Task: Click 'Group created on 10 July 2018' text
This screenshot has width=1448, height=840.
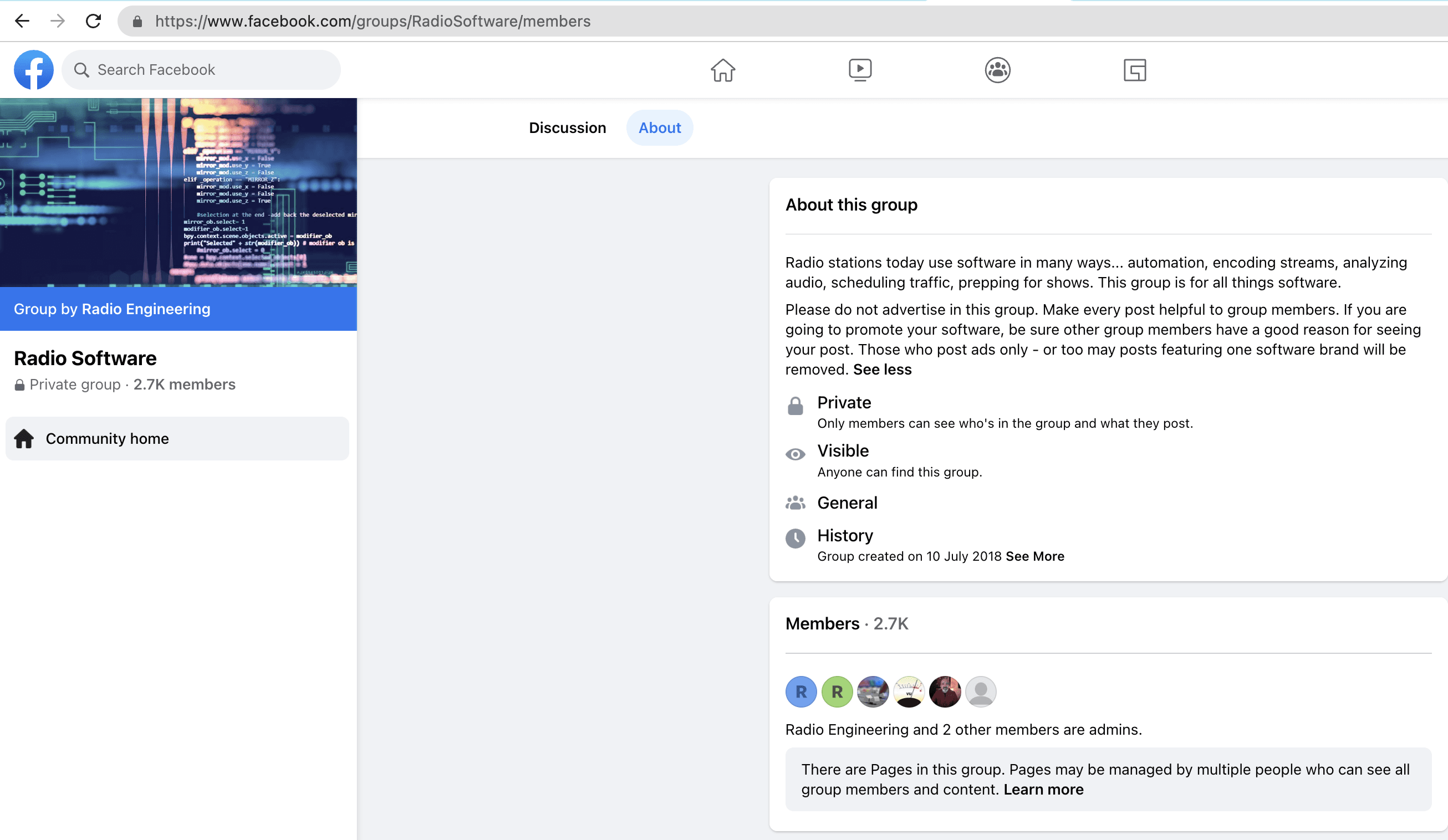Action: coord(909,556)
